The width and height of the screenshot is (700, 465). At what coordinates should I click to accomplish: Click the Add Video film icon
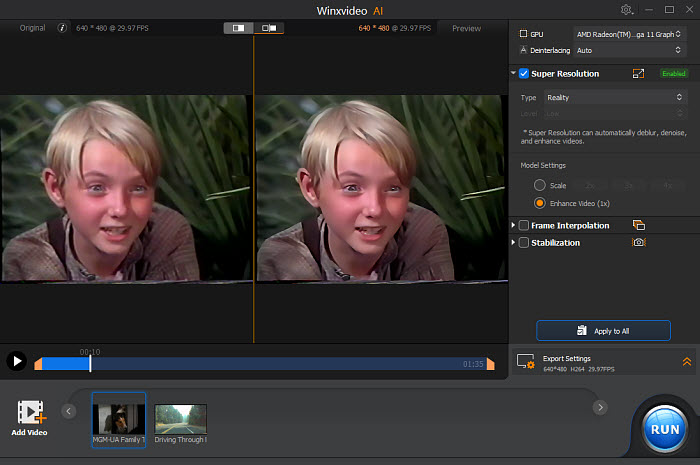click(x=31, y=412)
